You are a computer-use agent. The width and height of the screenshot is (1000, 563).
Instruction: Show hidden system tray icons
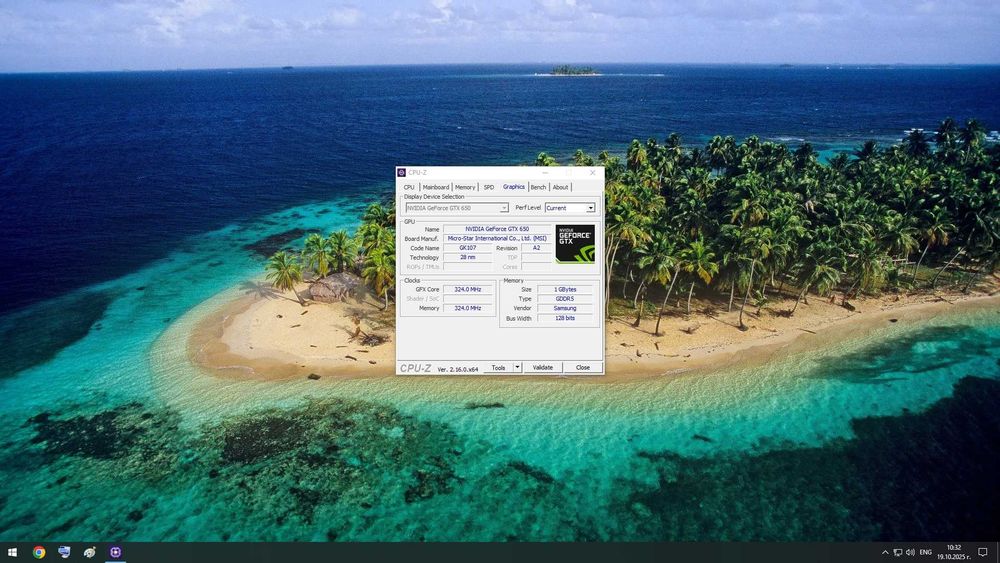885,552
